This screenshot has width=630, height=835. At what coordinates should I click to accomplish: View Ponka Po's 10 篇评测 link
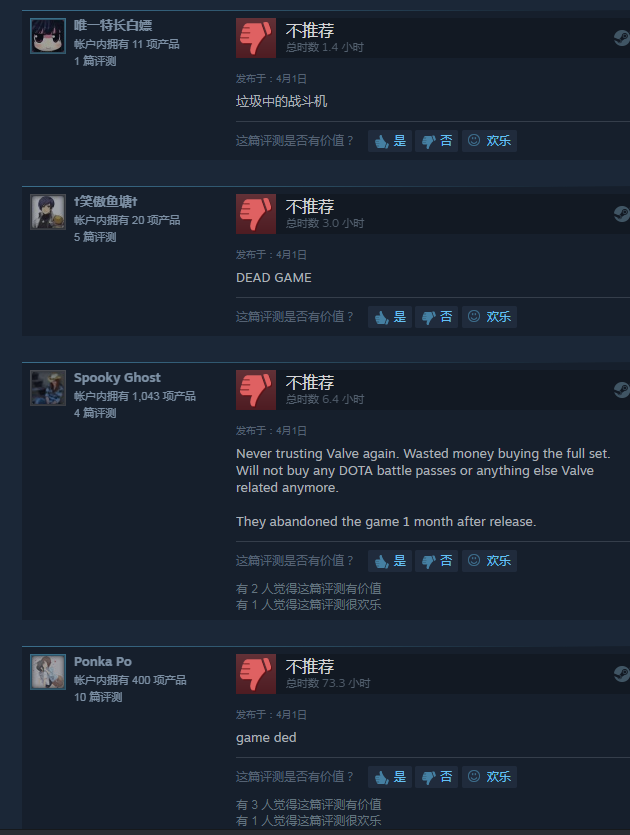point(98,697)
